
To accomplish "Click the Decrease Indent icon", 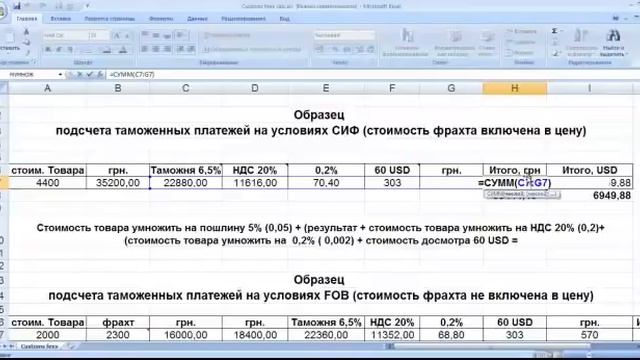I will pyautogui.click(x=180, y=49).
